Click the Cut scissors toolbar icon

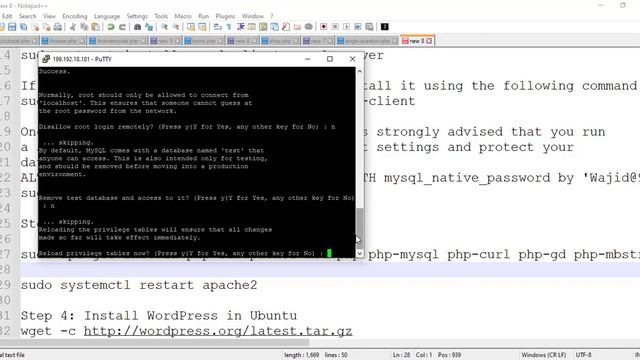[73, 27]
